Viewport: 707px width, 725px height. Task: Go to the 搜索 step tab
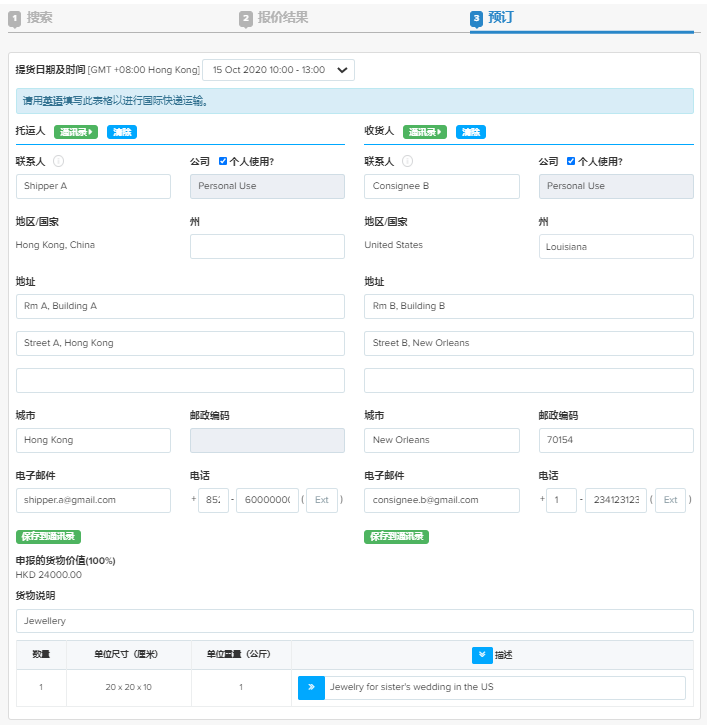click(x=31, y=18)
